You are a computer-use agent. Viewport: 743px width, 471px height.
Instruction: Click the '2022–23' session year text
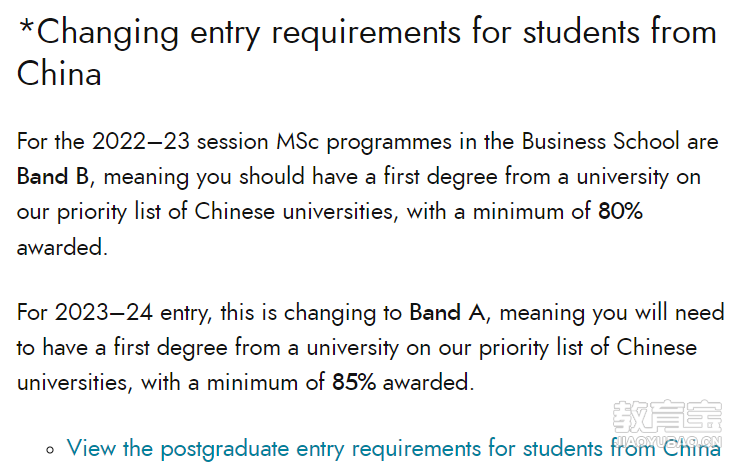[141, 142]
